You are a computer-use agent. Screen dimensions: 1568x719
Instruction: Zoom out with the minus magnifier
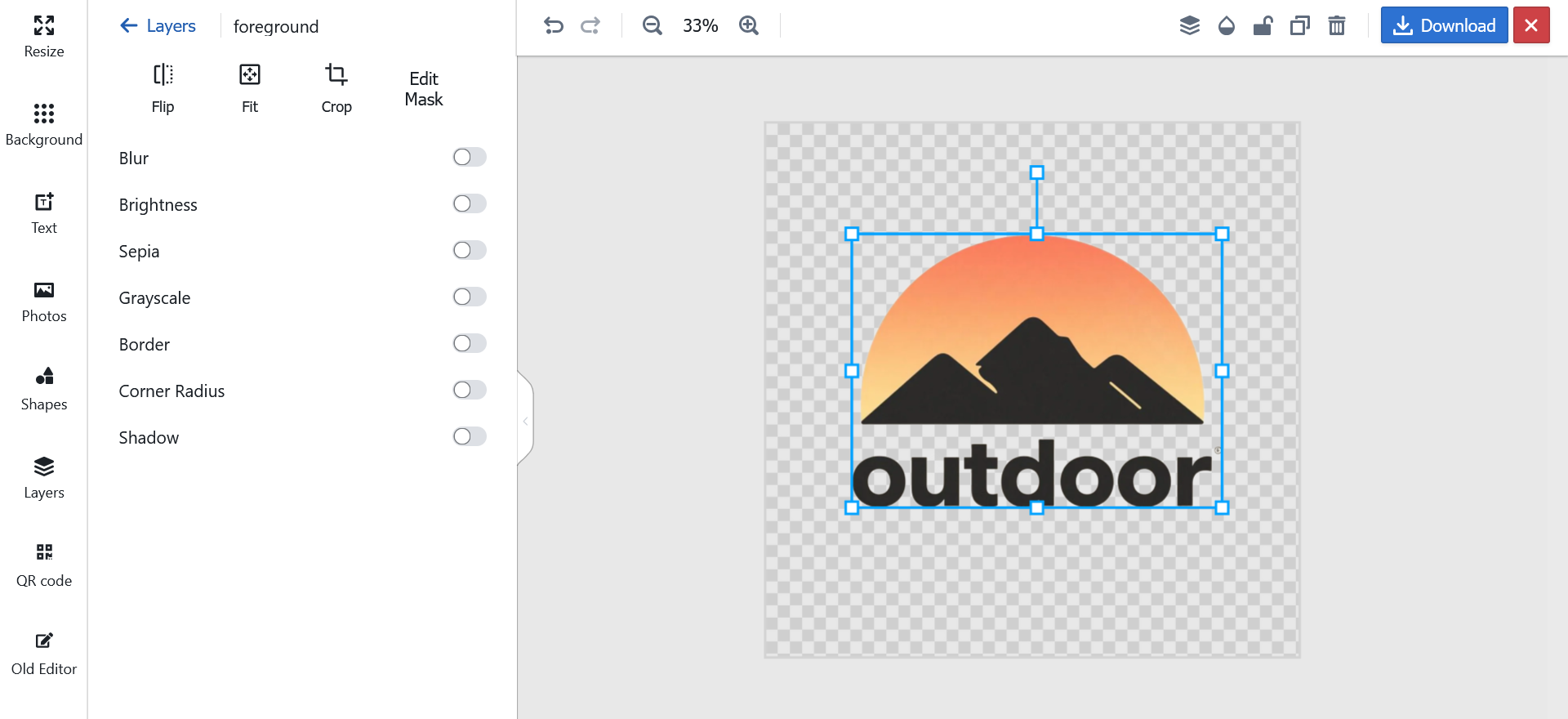pos(652,26)
